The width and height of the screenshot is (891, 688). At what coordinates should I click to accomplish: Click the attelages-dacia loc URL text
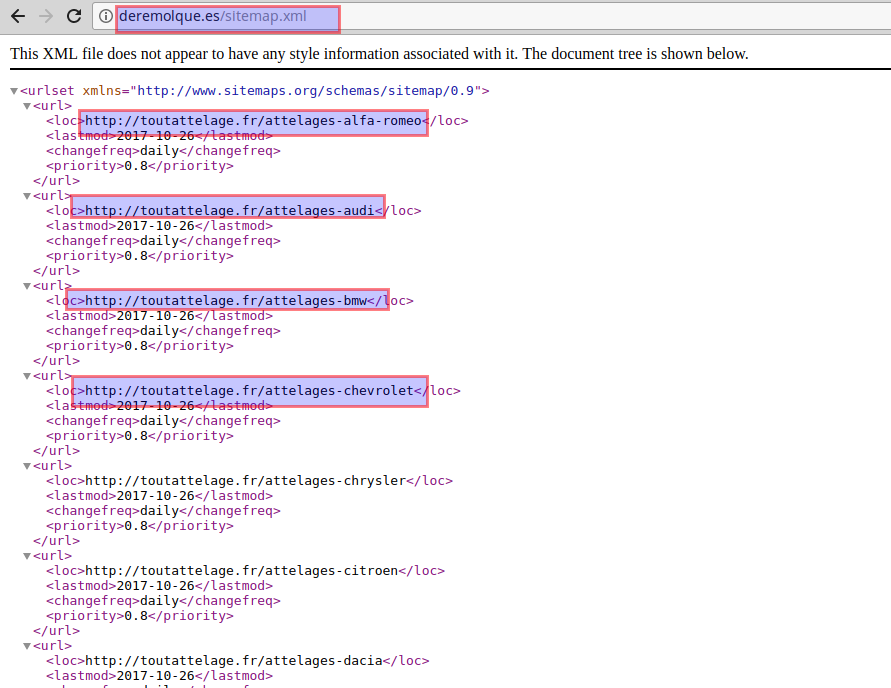coord(250,660)
